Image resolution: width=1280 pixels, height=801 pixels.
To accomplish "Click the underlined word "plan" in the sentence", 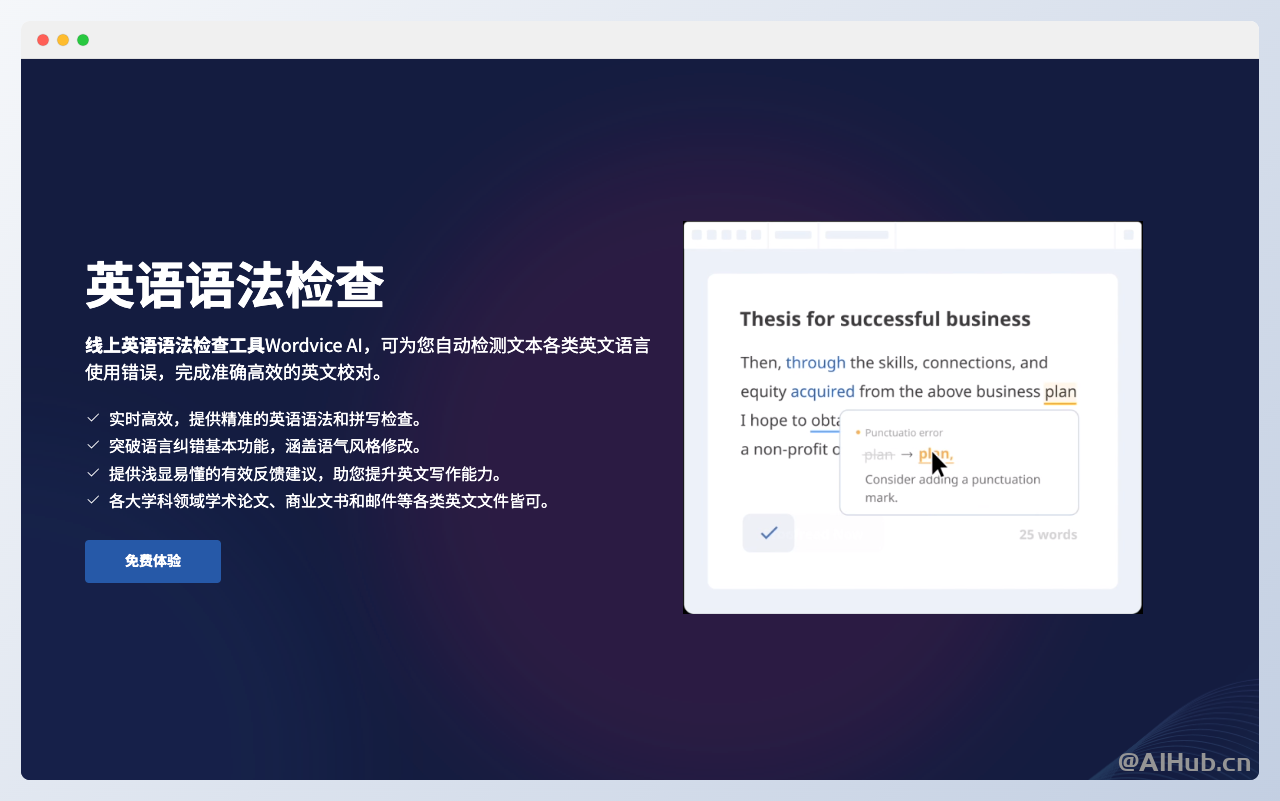I will click(x=1060, y=392).
